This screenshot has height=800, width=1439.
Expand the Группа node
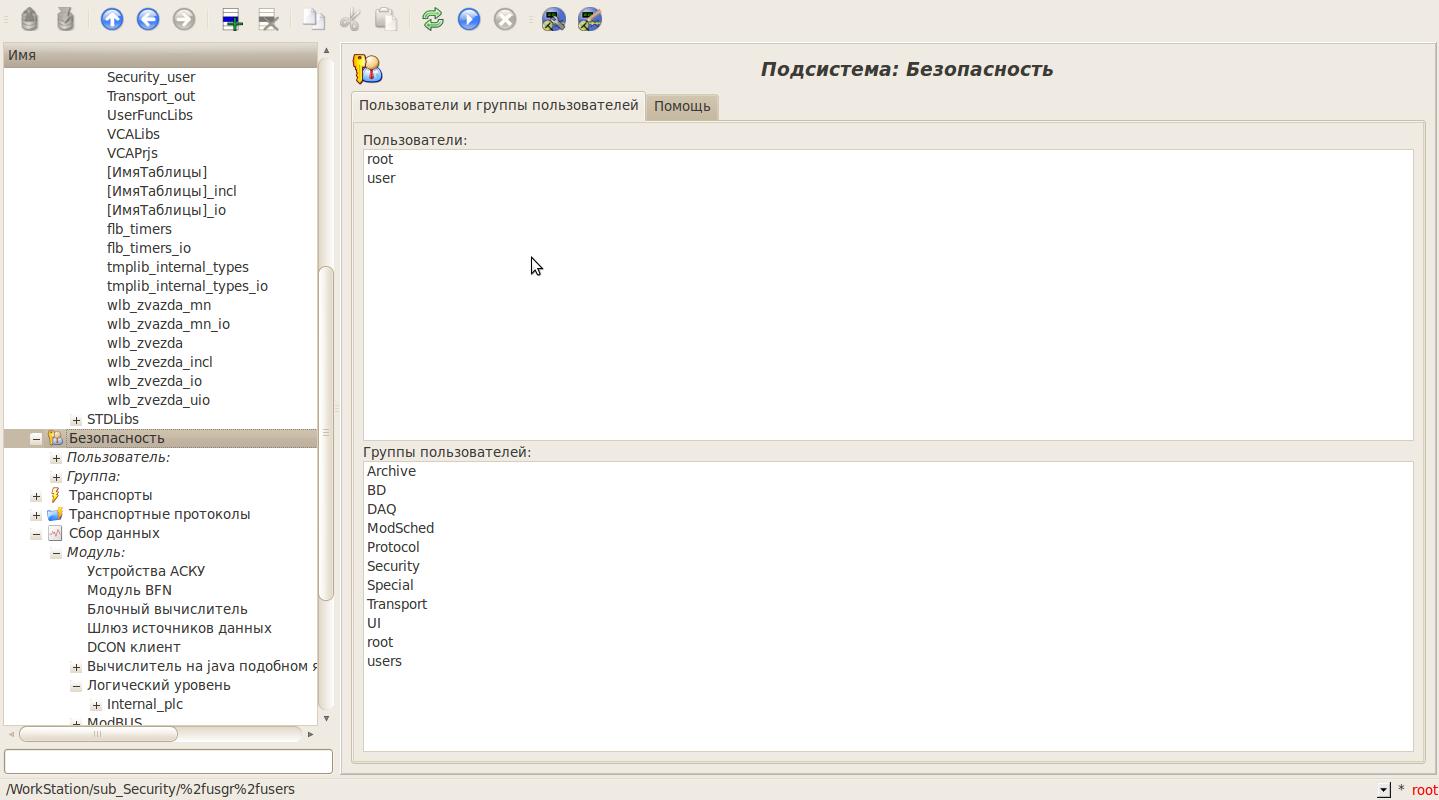click(56, 477)
